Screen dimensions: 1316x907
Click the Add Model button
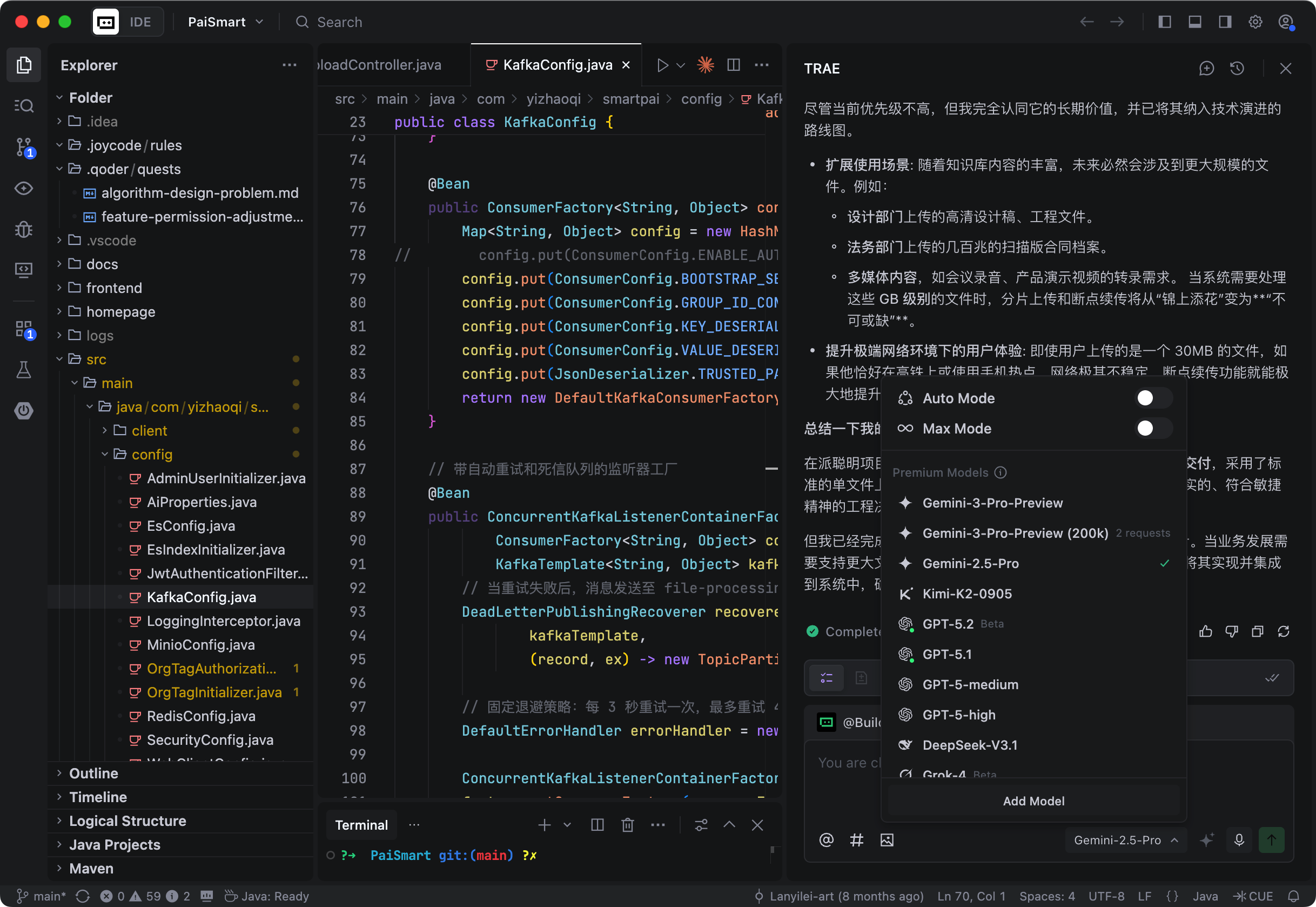pos(1033,801)
